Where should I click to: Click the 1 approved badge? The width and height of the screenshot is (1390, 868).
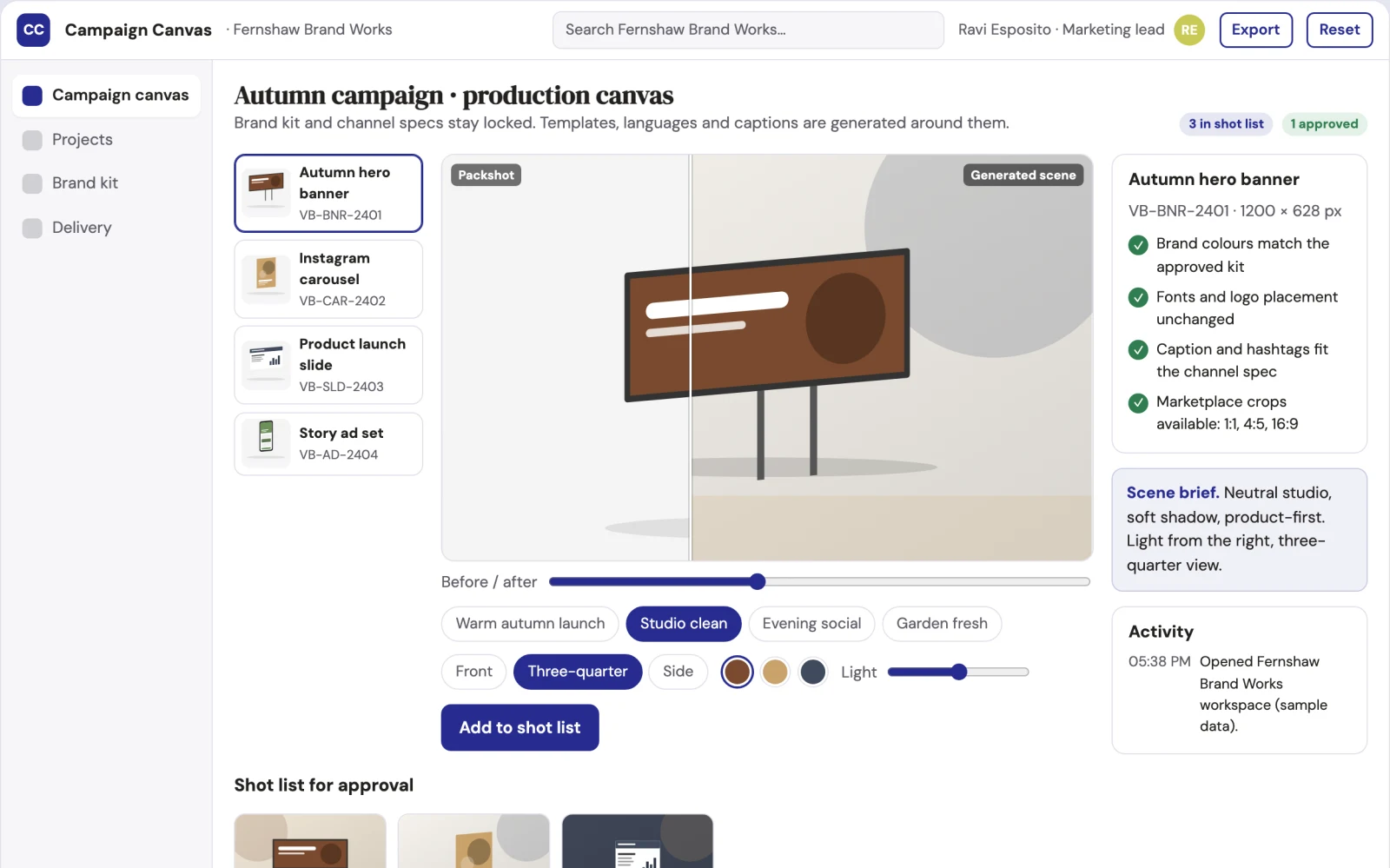pos(1324,124)
